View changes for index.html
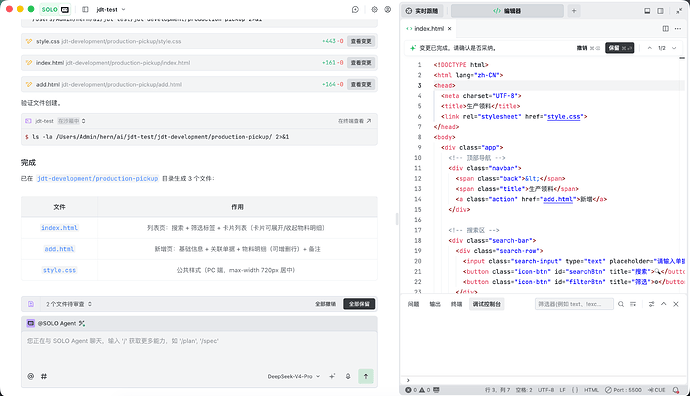The width and height of the screenshot is (690, 396). coord(361,63)
